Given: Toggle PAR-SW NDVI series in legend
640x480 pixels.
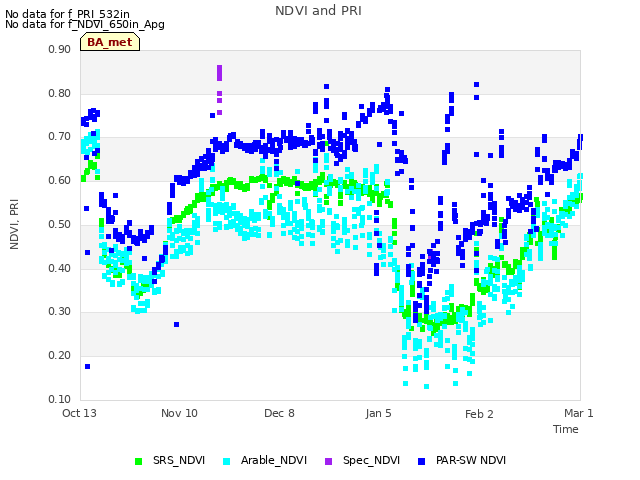Looking at the screenshot, I should click(462, 460).
